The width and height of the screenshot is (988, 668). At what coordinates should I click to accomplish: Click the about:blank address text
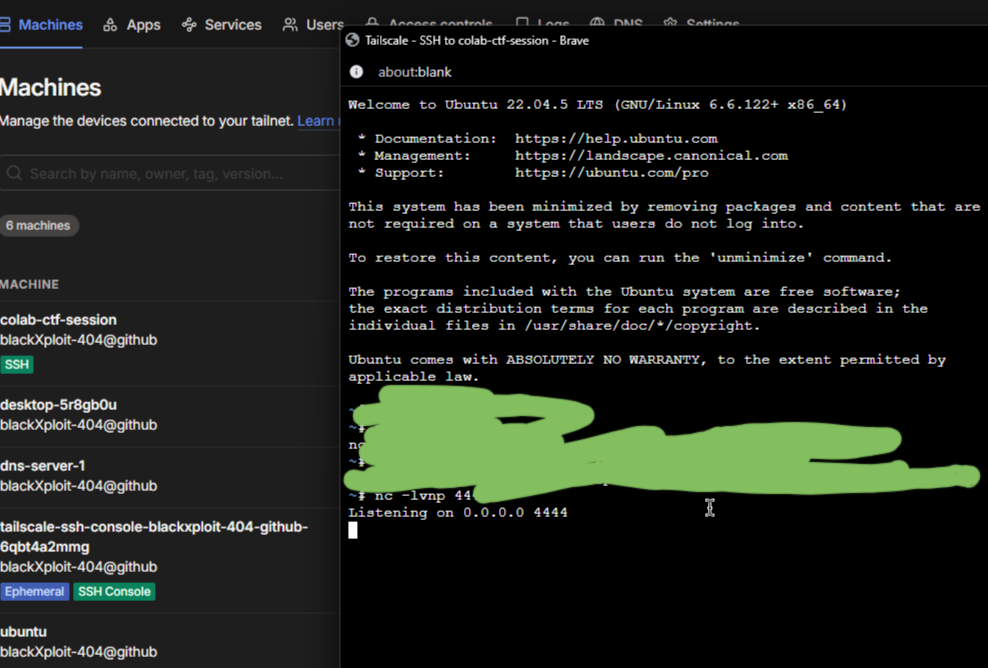click(x=415, y=72)
